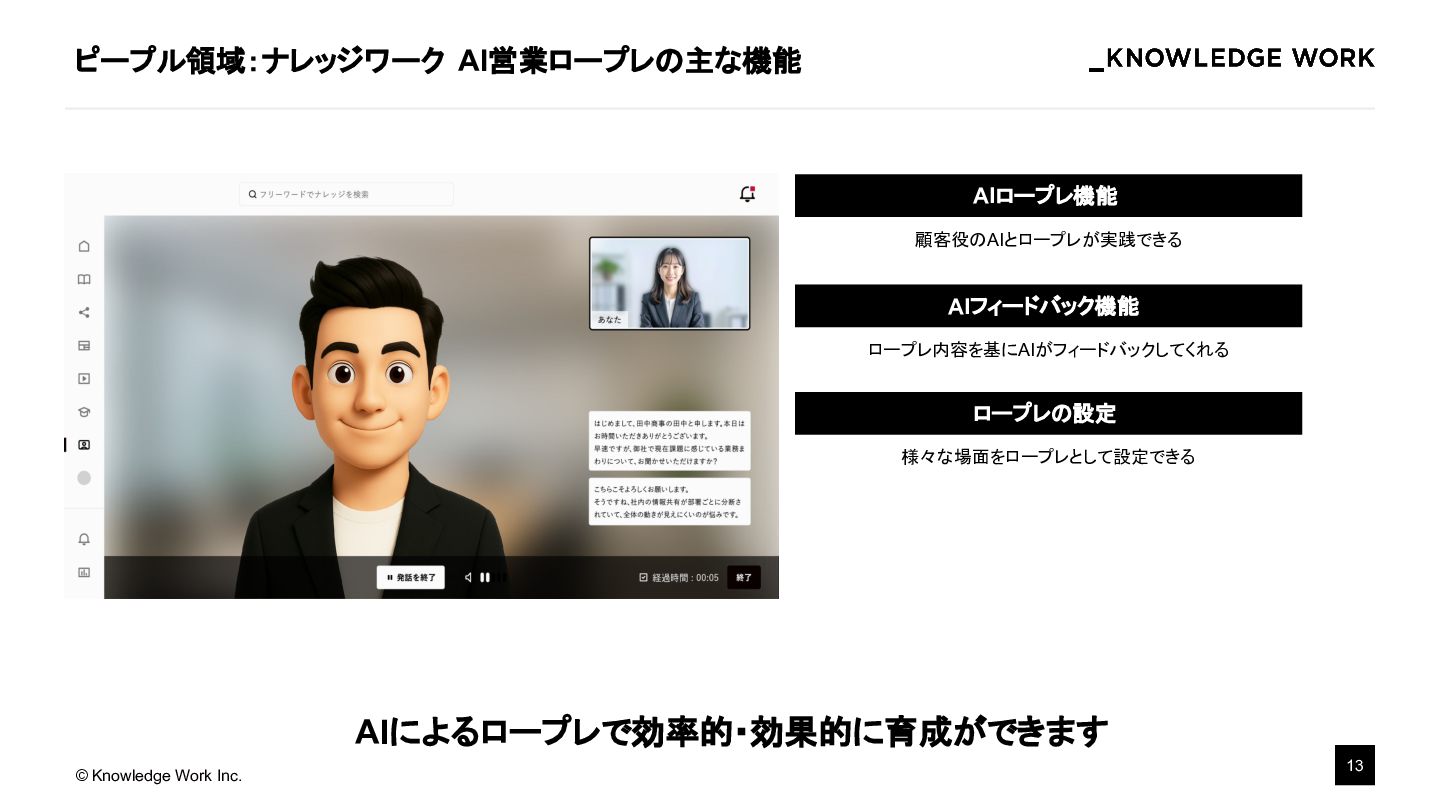Click tagline AIによるロープレで効率的・効果的に育成ができます
The height and width of the screenshot is (810, 1440).
(731, 732)
